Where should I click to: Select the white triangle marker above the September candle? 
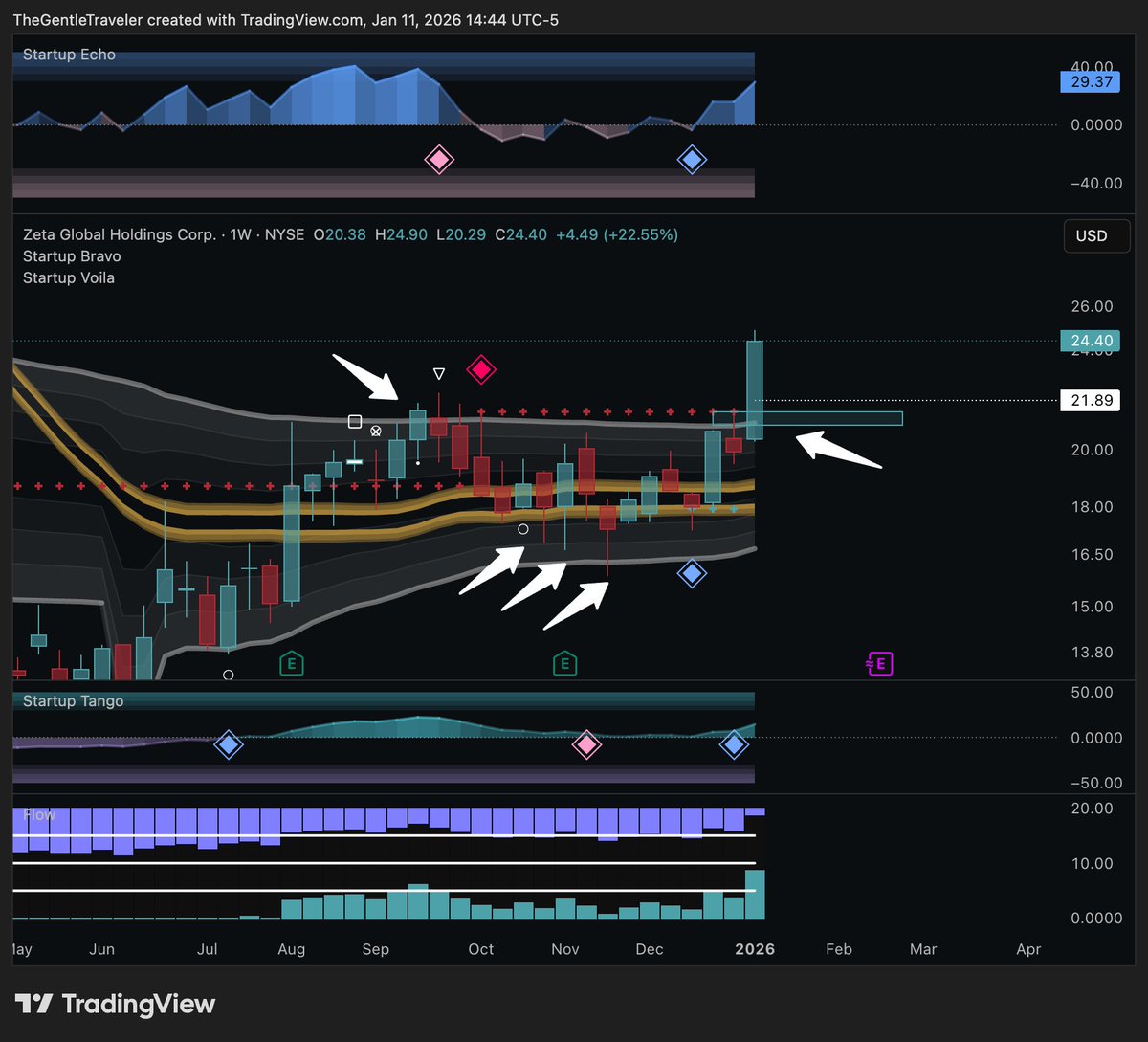click(x=439, y=373)
